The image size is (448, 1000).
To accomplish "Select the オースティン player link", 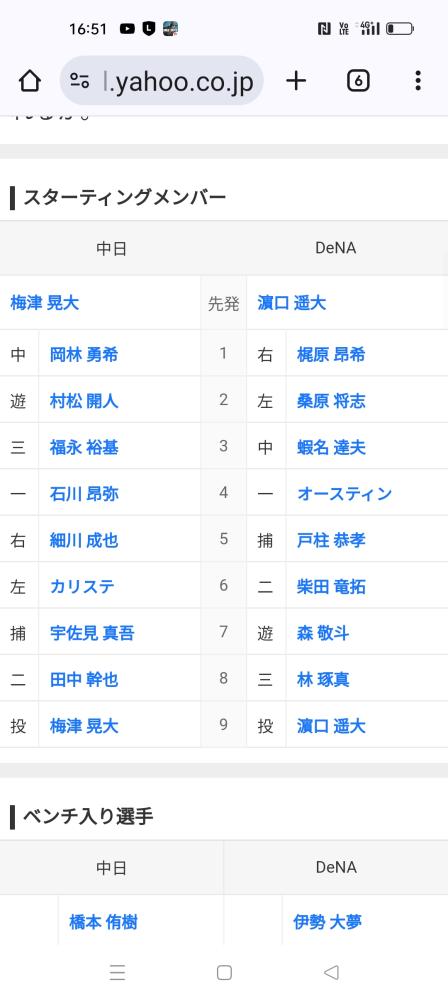I will [345, 494].
